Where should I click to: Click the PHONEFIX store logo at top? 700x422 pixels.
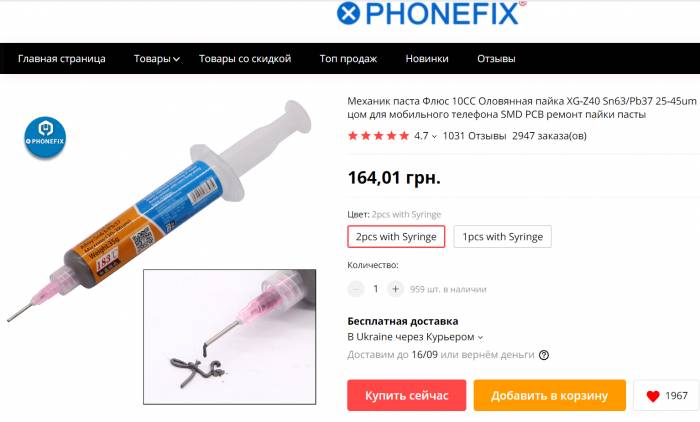click(431, 13)
